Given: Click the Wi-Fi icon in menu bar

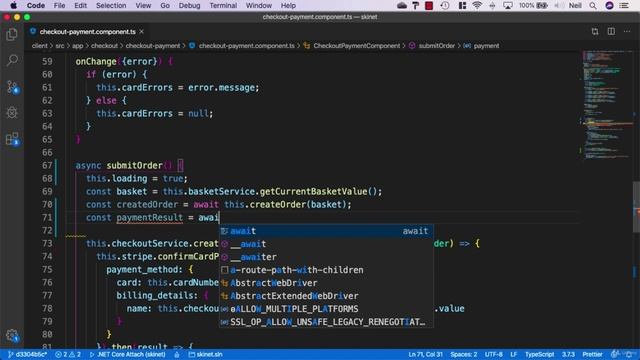Looking at the screenshot, I should [x=477, y=5].
